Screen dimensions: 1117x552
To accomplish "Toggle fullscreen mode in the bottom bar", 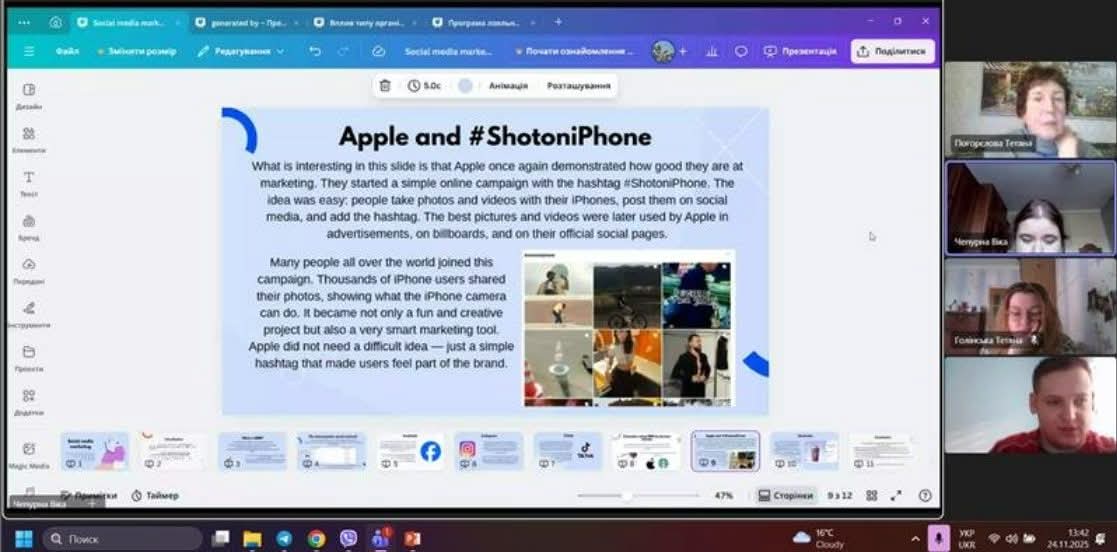I will [897, 495].
